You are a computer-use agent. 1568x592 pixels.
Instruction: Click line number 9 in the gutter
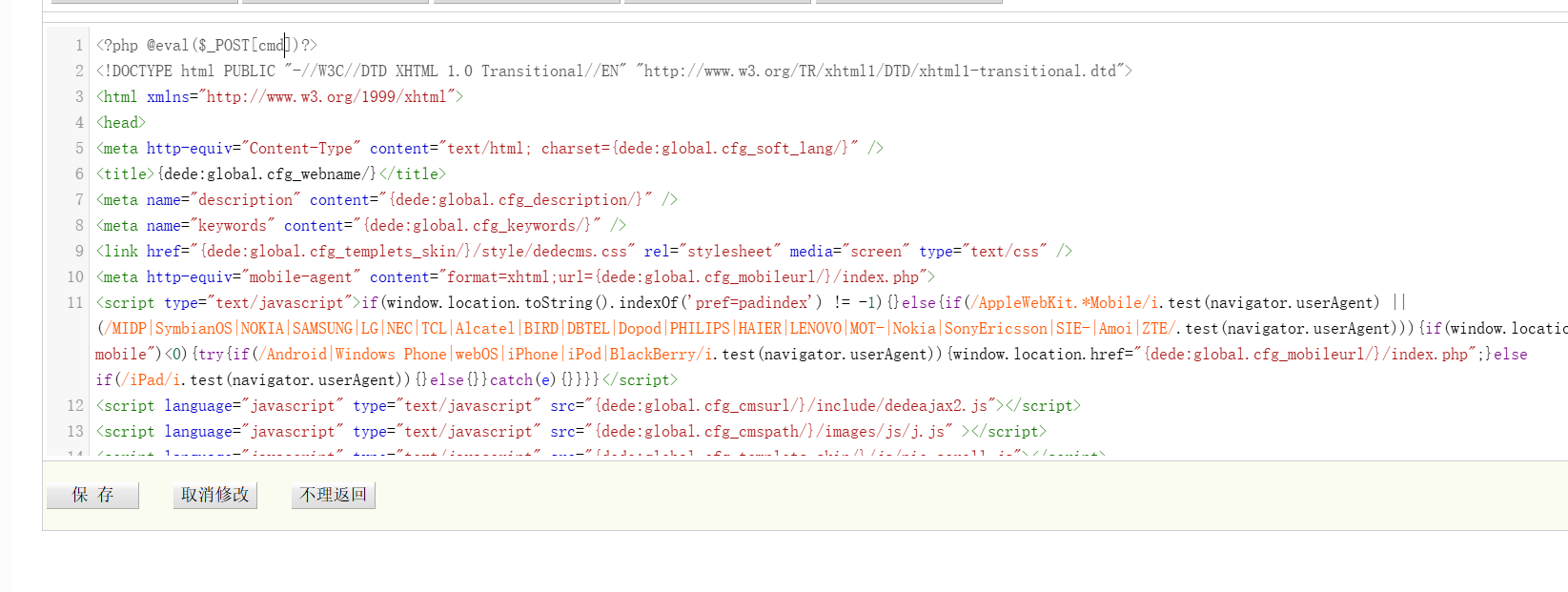(x=79, y=251)
